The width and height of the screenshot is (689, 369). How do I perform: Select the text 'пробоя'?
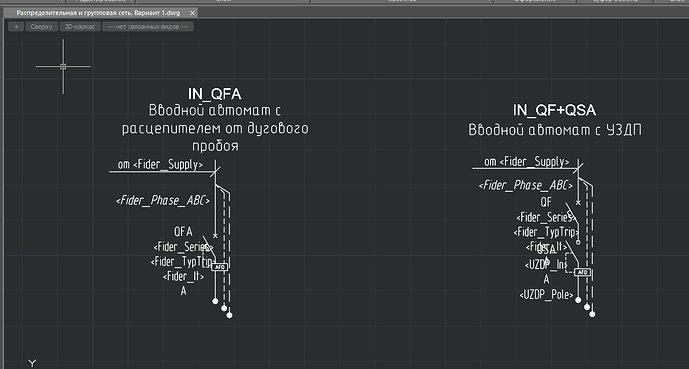point(215,146)
